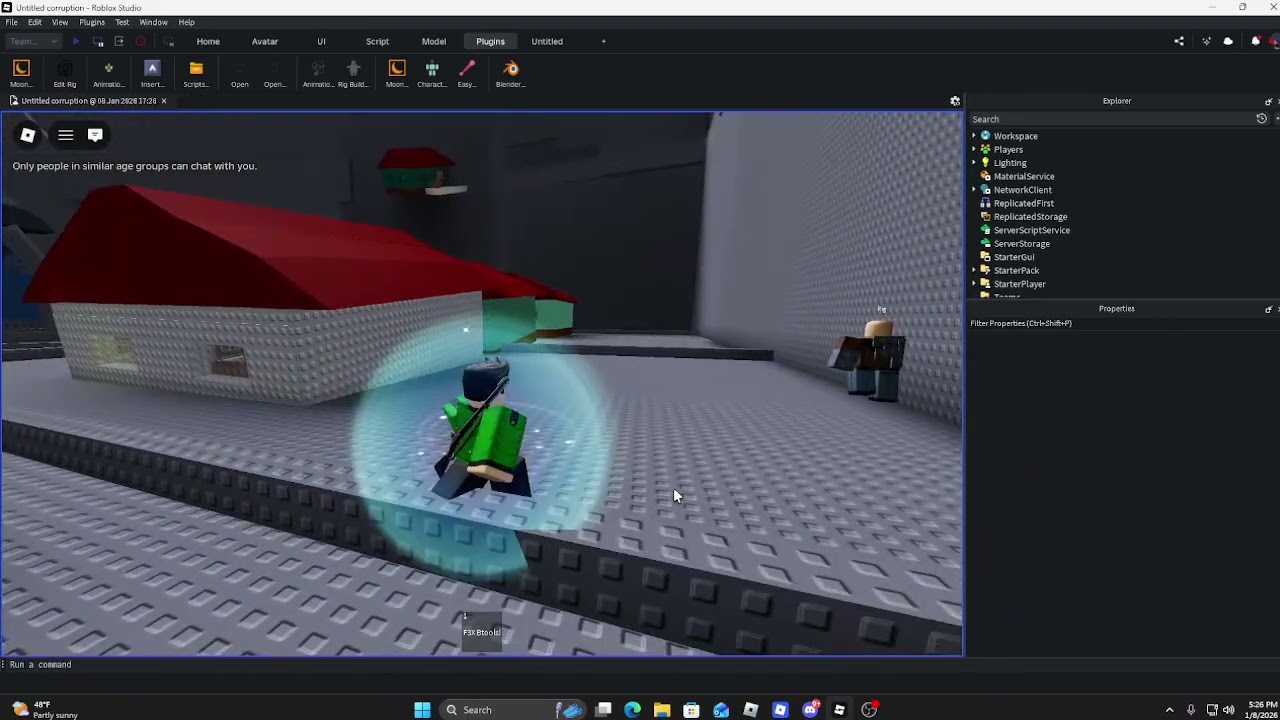
Task: Expand the NetworkClient tree node
Action: click(974, 190)
